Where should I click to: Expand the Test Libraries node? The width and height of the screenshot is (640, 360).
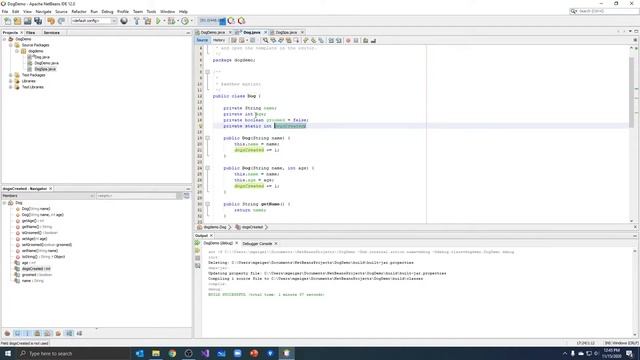pyautogui.click(x=11, y=87)
